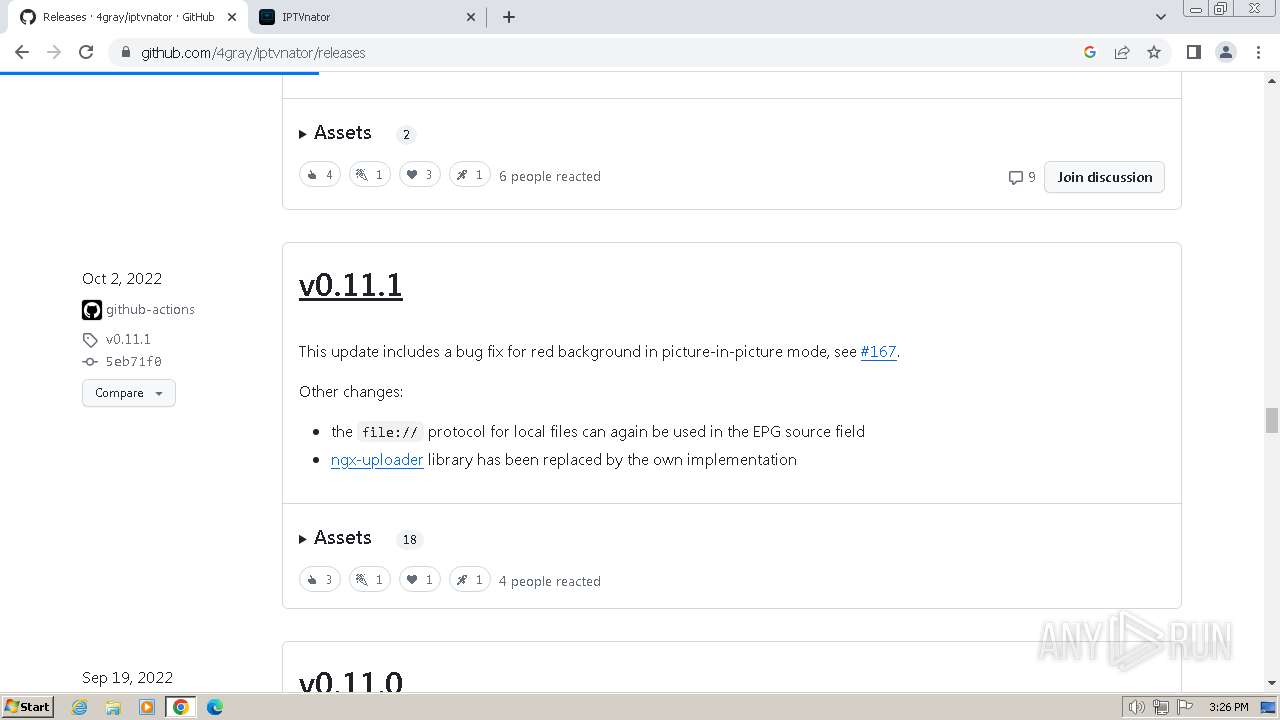Open the v0.11.0 release title
The height and width of the screenshot is (720, 1280).
point(351,680)
